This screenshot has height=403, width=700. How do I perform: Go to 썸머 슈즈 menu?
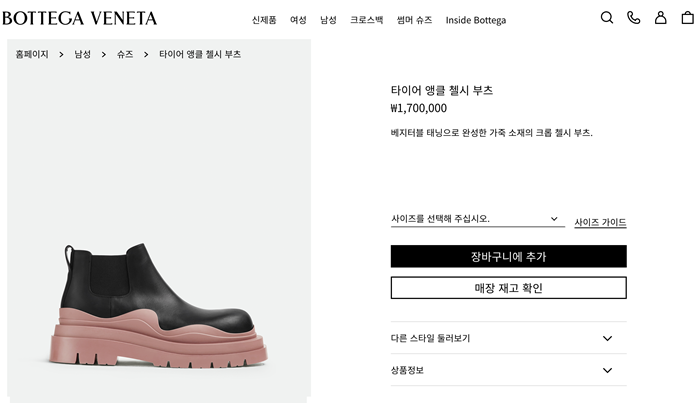point(414,20)
